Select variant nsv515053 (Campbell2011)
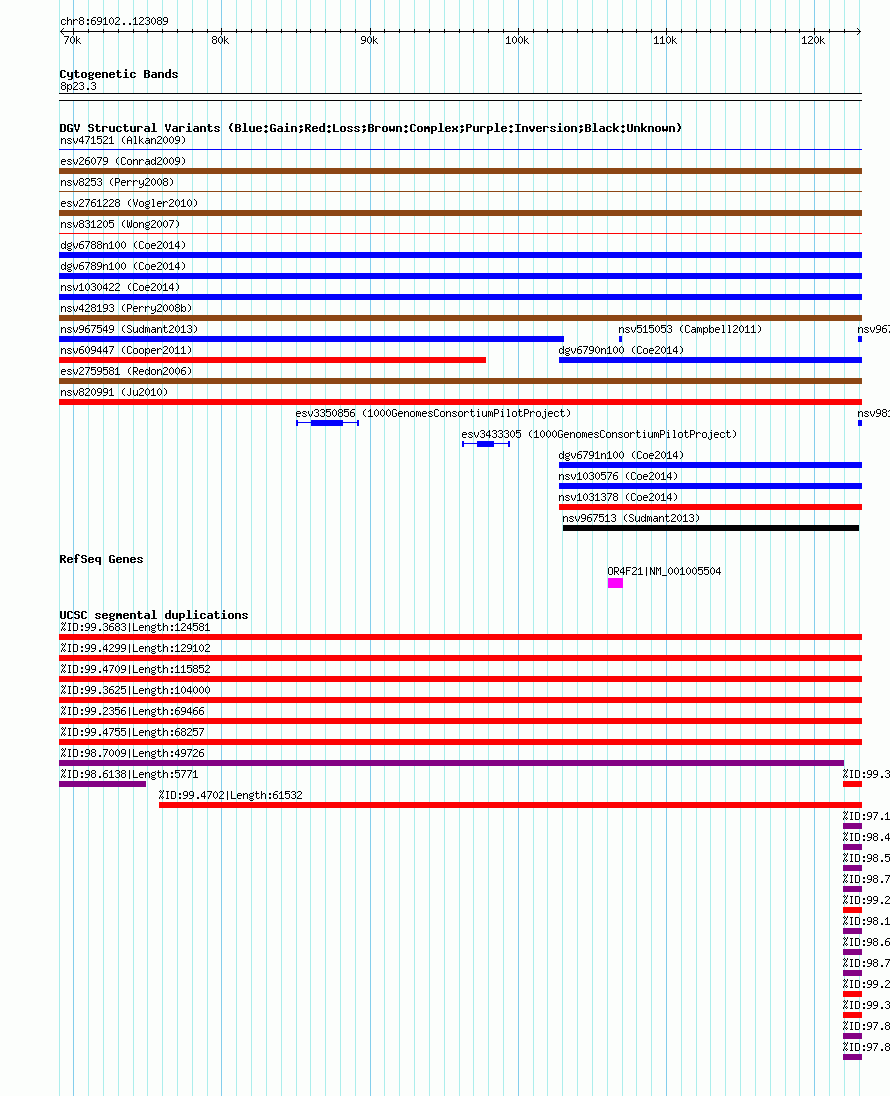Image resolution: width=890 pixels, height=1096 pixels. point(690,329)
